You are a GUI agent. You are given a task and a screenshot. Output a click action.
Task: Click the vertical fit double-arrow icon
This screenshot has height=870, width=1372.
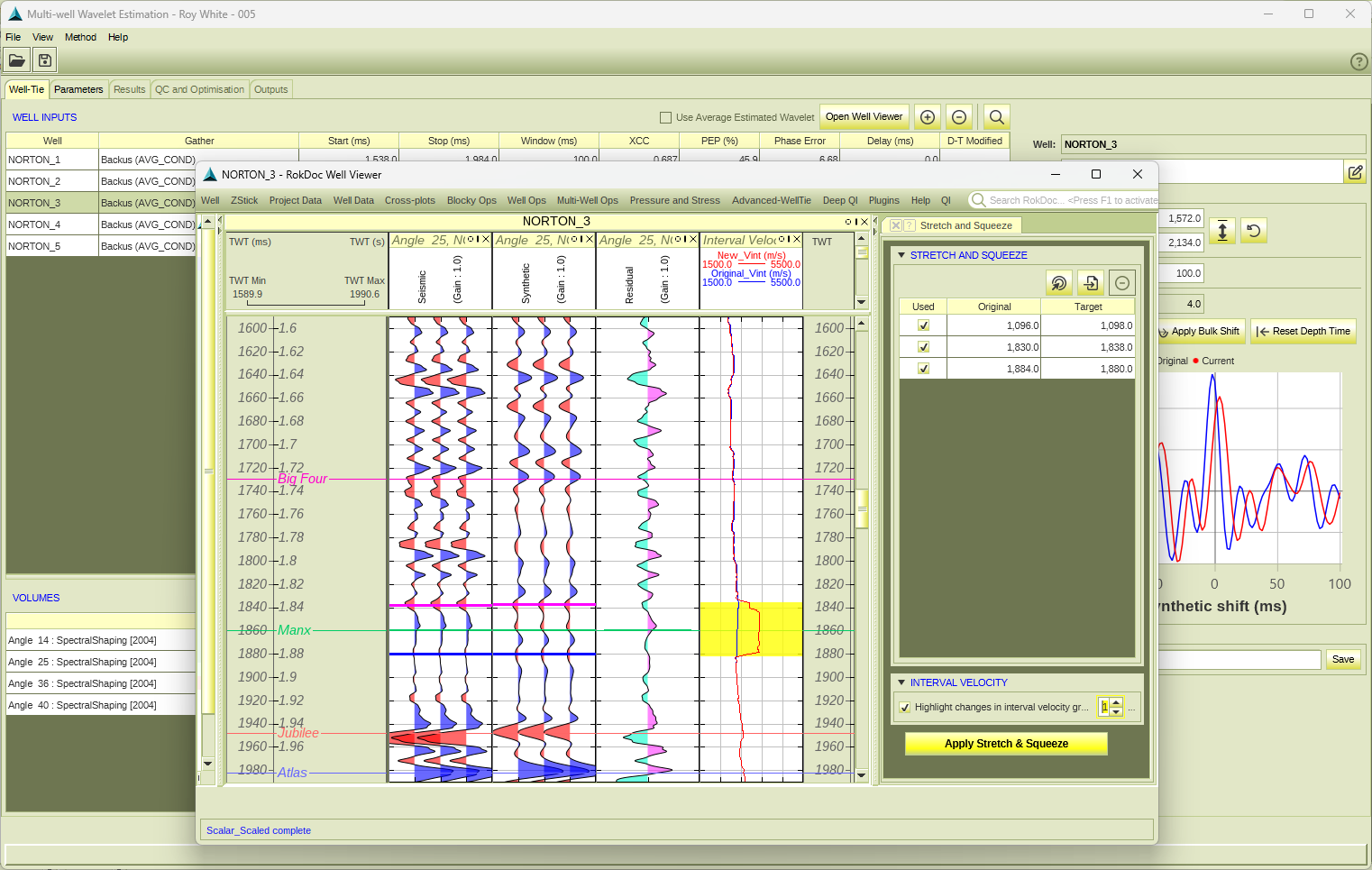[1222, 230]
